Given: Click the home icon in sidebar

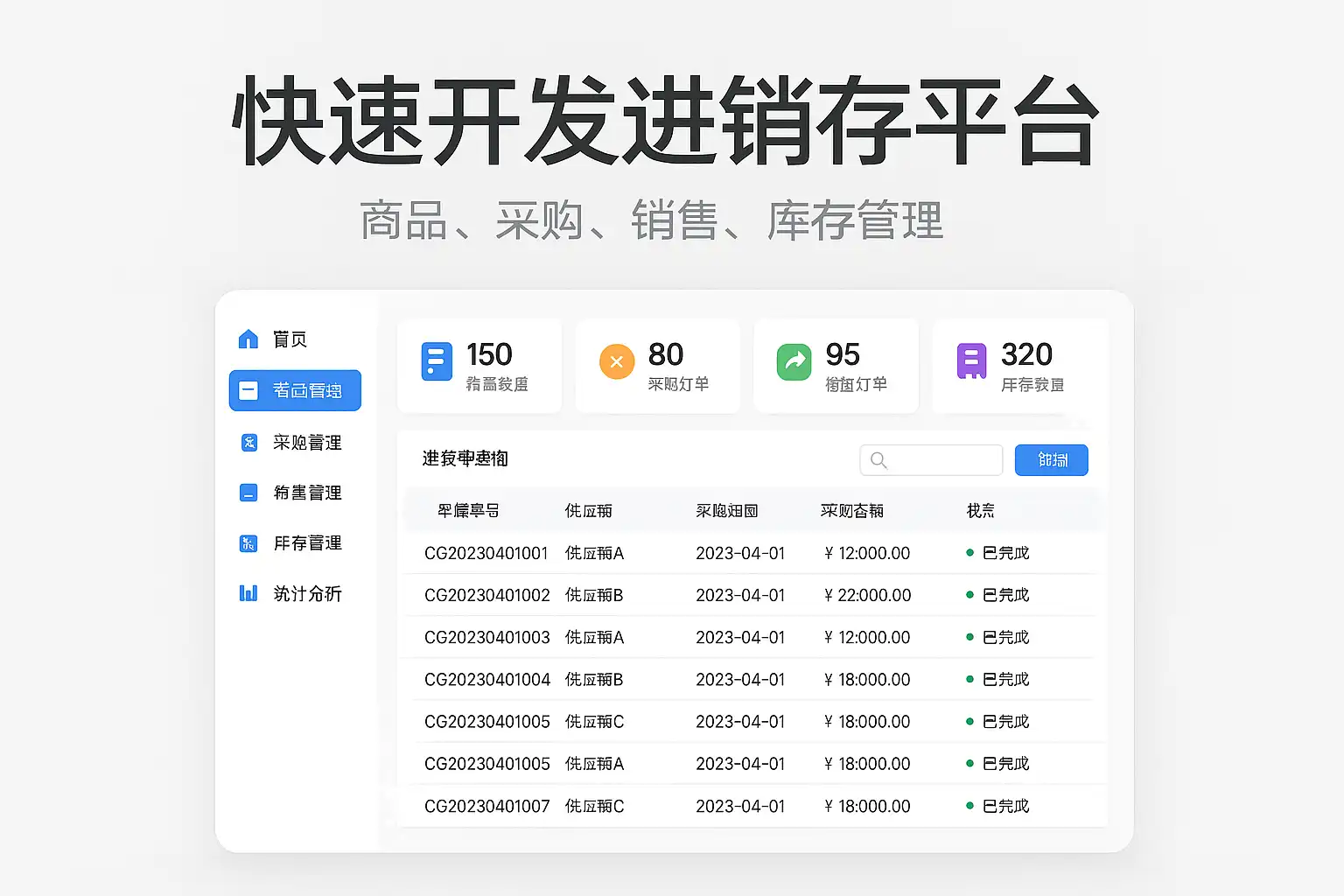Looking at the screenshot, I should (x=248, y=339).
